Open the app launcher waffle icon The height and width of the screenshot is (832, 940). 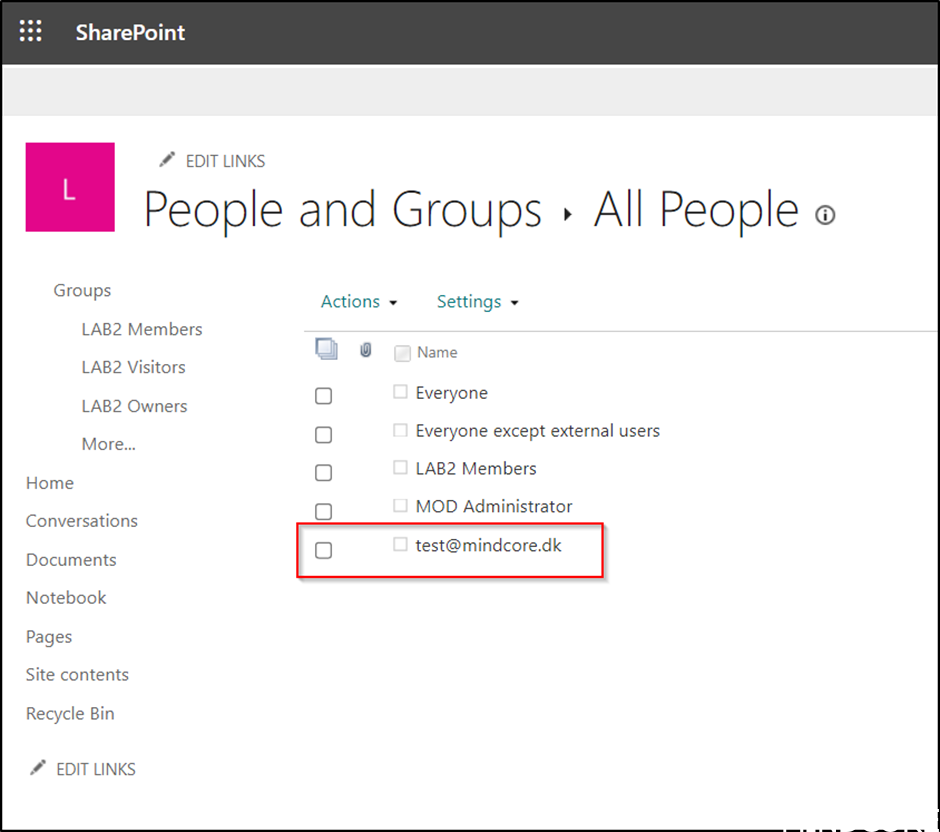pos(31,31)
